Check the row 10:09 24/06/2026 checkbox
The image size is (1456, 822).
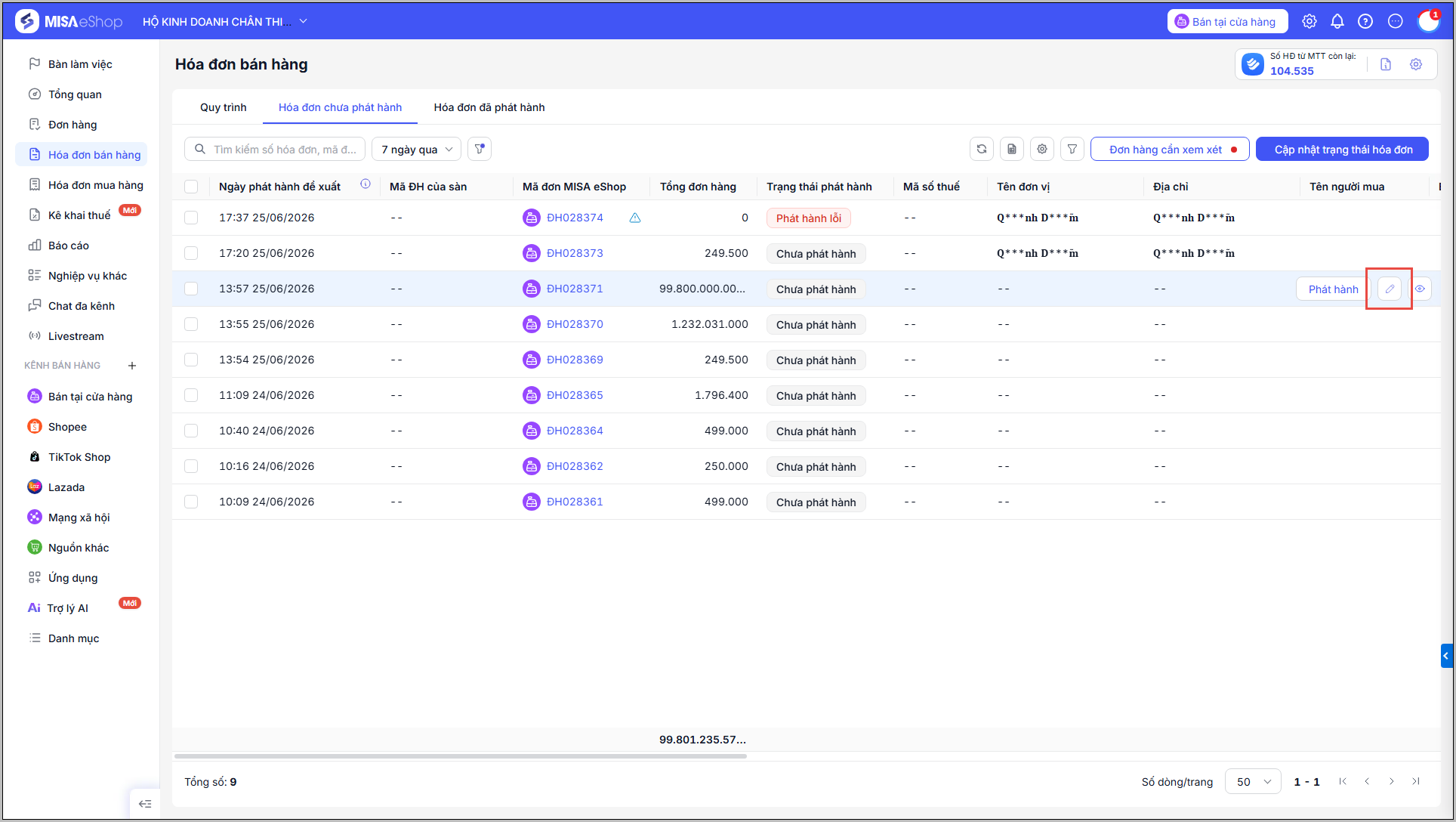tap(191, 502)
